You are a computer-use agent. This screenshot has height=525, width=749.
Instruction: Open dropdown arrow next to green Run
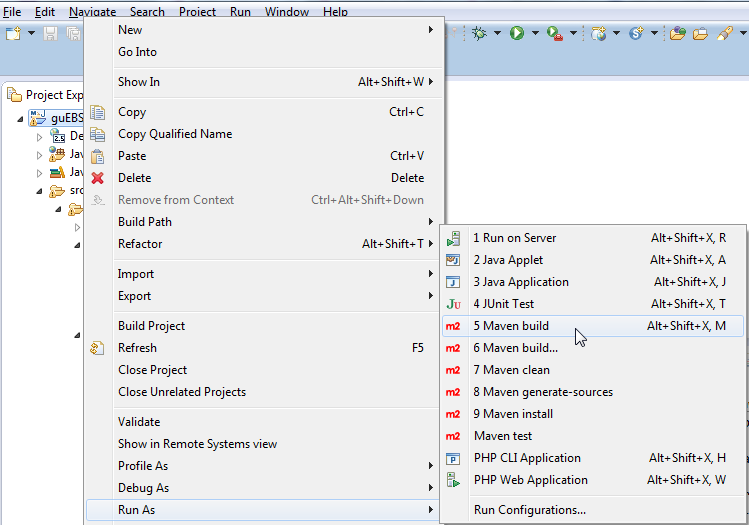(535, 33)
